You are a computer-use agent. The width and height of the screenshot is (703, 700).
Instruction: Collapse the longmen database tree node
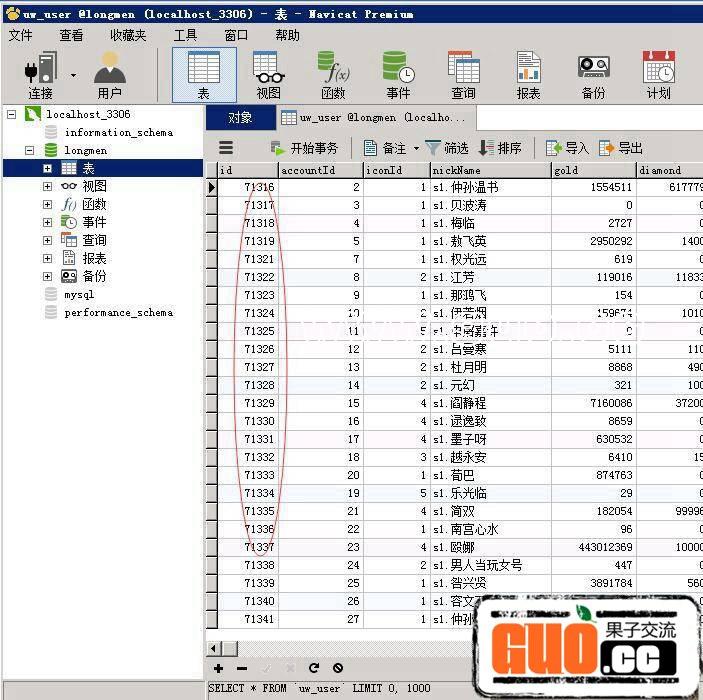point(30,151)
